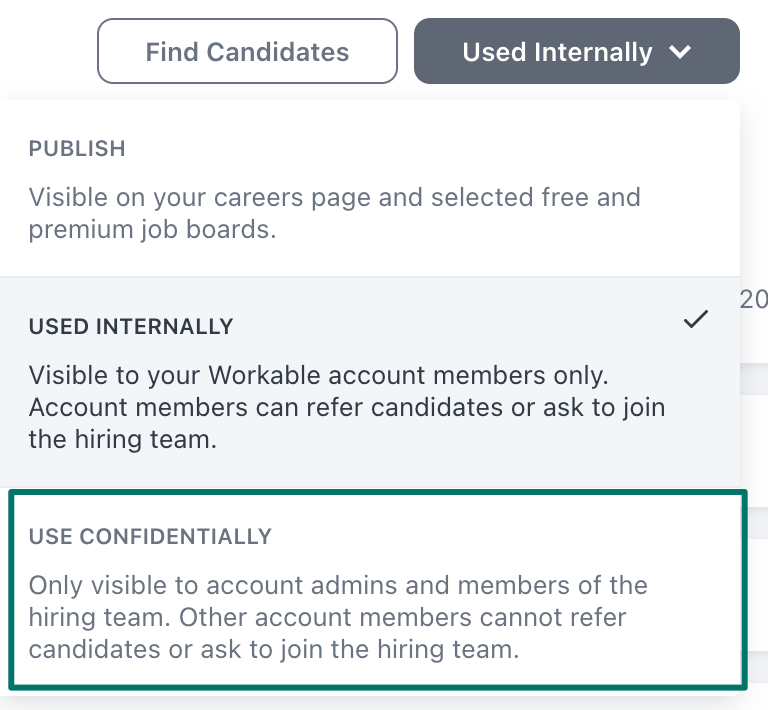Image resolution: width=768 pixels, height=710 pixels.
Task: Click 'hiring team. Other account members cannot refer' line
Action: tap(327, 617)
